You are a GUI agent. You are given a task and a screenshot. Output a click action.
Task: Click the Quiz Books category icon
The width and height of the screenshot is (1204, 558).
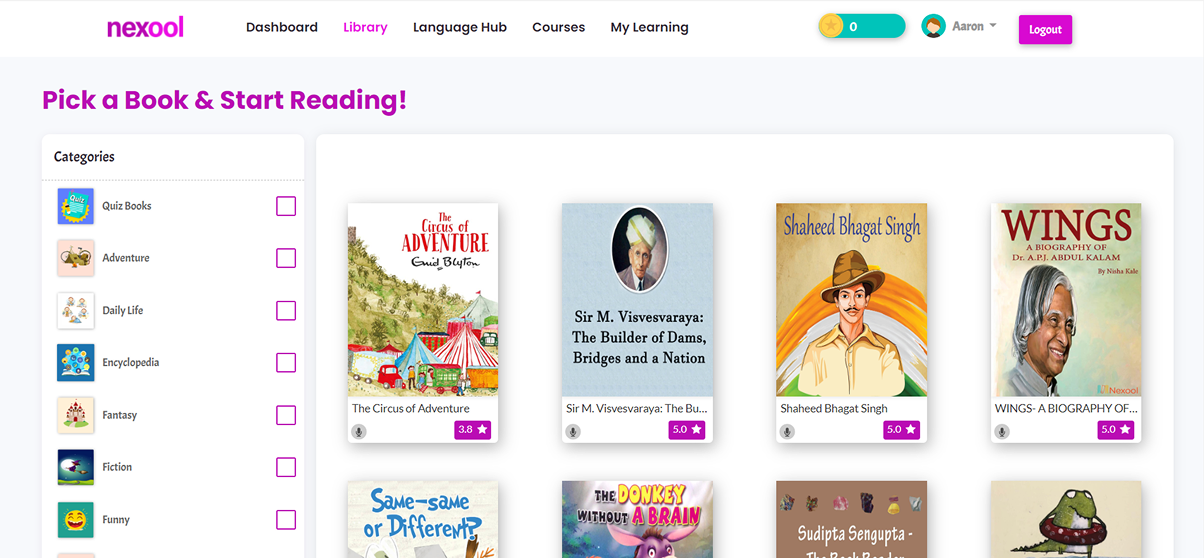pos(76,206)
